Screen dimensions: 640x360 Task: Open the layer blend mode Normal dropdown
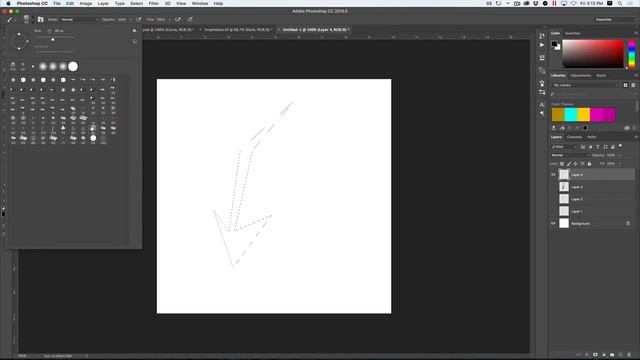[x=570, y=155]
